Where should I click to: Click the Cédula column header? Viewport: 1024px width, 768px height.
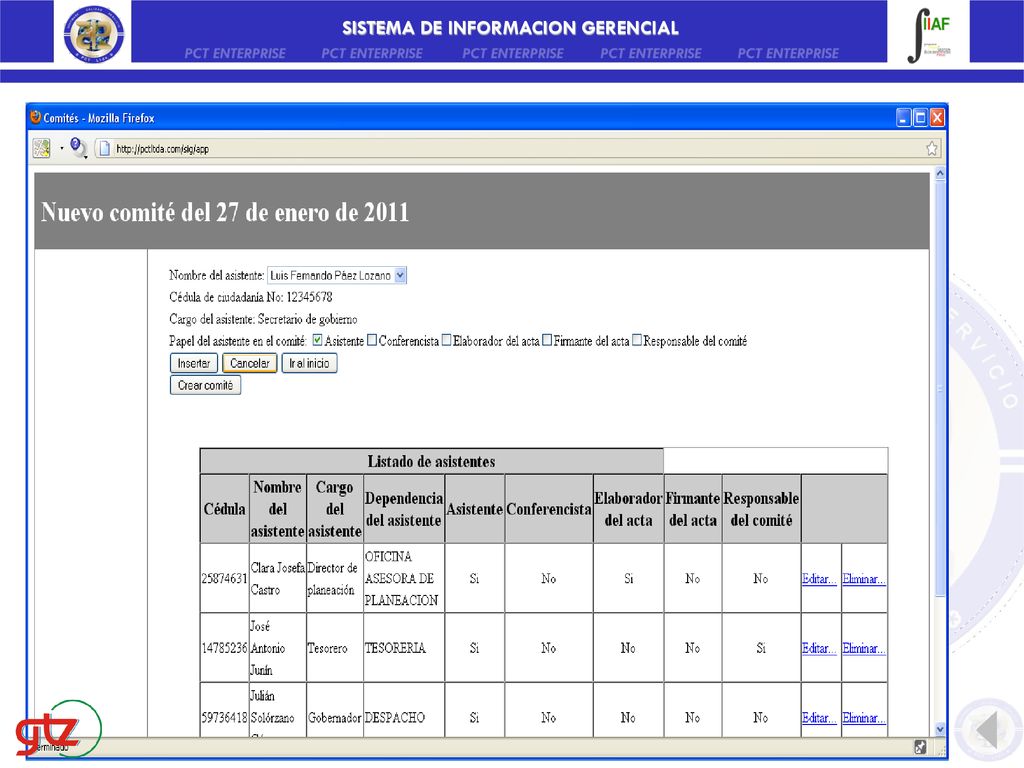pyautogui.click(x=224, y=509)
